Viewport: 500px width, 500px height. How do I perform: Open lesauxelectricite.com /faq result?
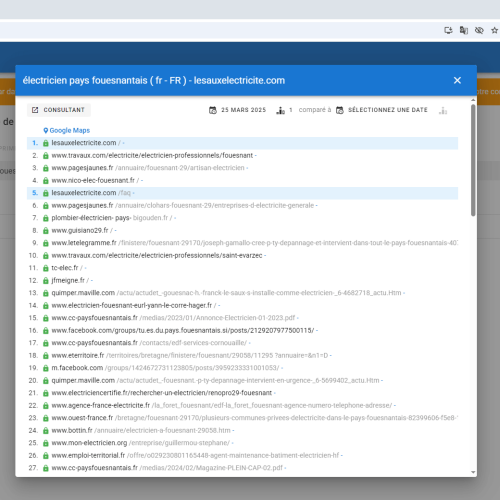tap(91, 193)
